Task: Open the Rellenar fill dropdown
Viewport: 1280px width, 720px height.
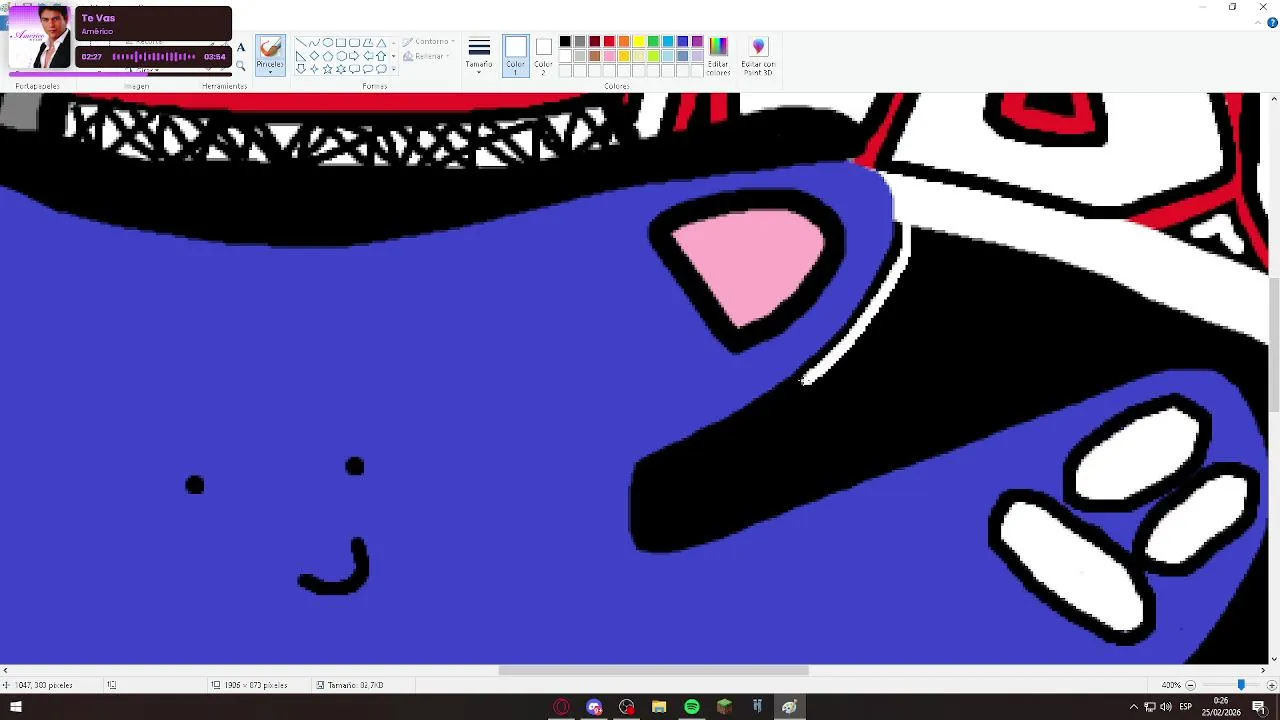Action: coord(426,56)
